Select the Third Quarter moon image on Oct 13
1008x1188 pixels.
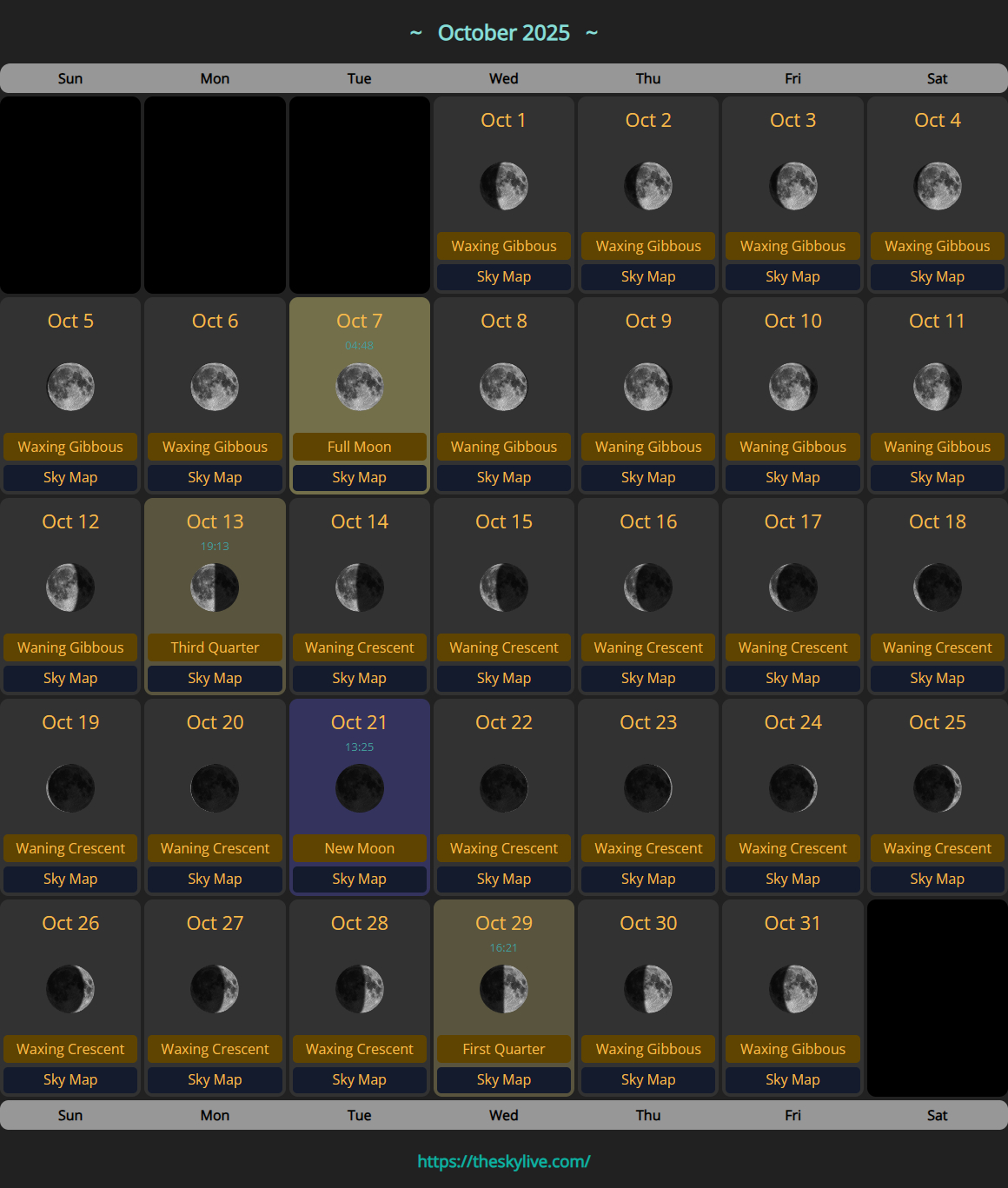215,587
